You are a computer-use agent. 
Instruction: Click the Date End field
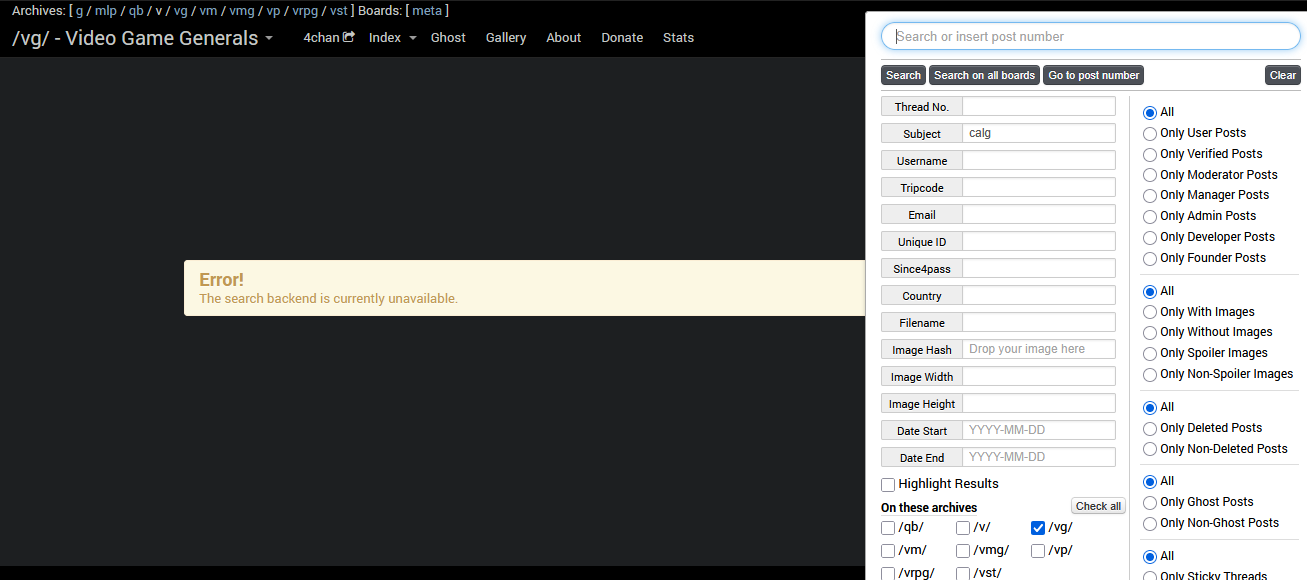tap(1038, 457)
